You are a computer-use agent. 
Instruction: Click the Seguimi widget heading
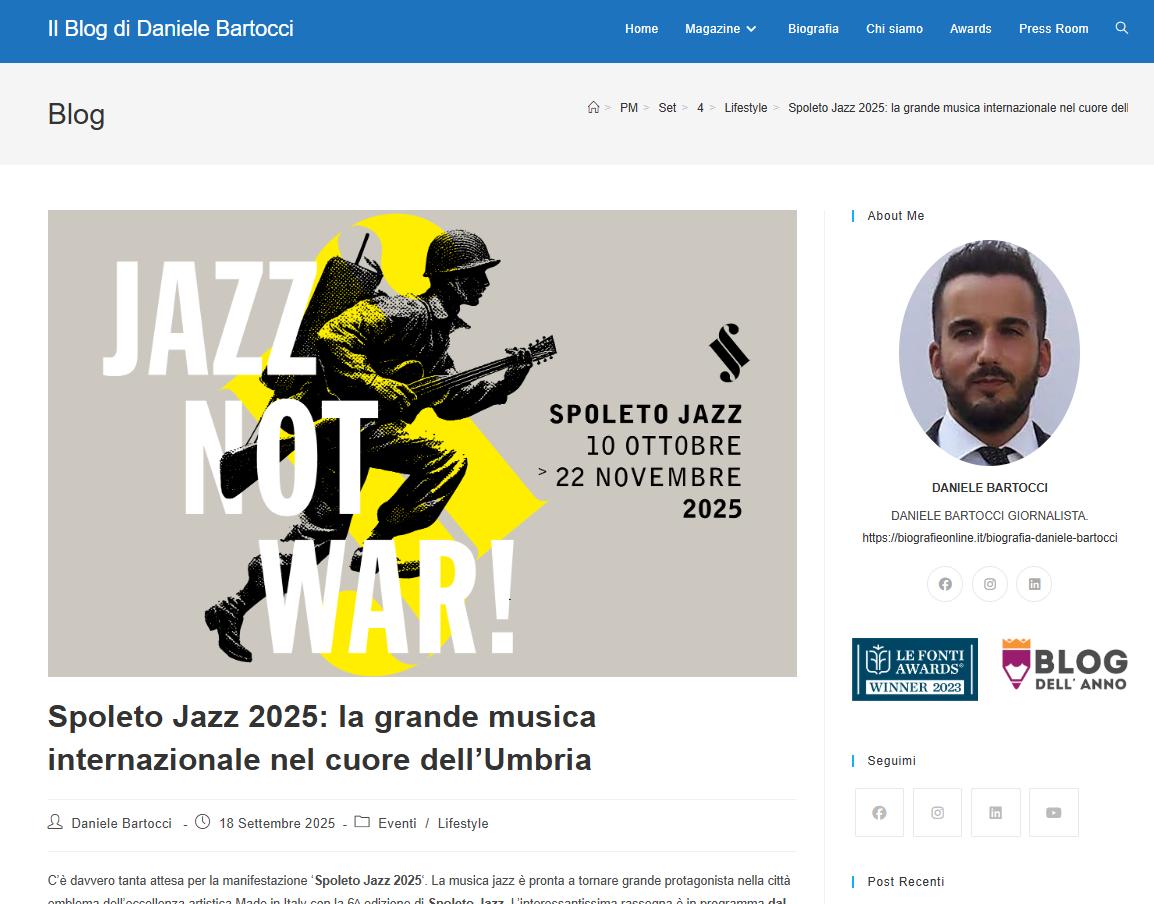coord(891,760)
